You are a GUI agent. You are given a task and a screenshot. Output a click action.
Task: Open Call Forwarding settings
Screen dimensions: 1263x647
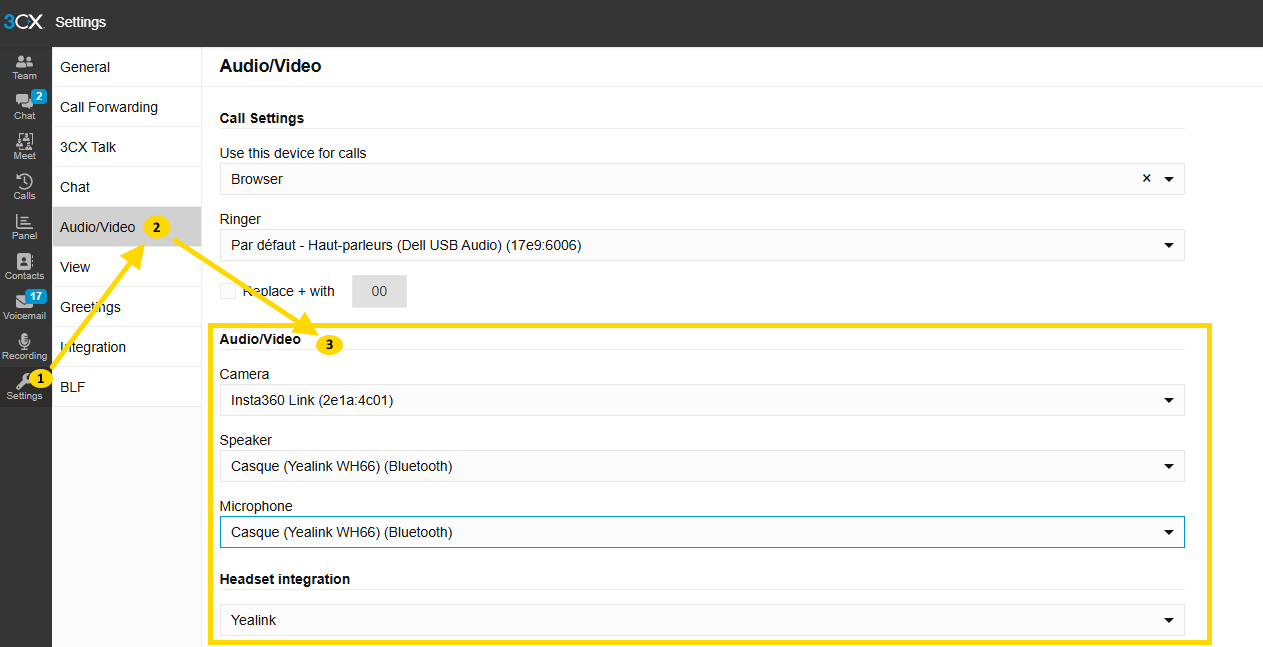[x=127, y=107]
